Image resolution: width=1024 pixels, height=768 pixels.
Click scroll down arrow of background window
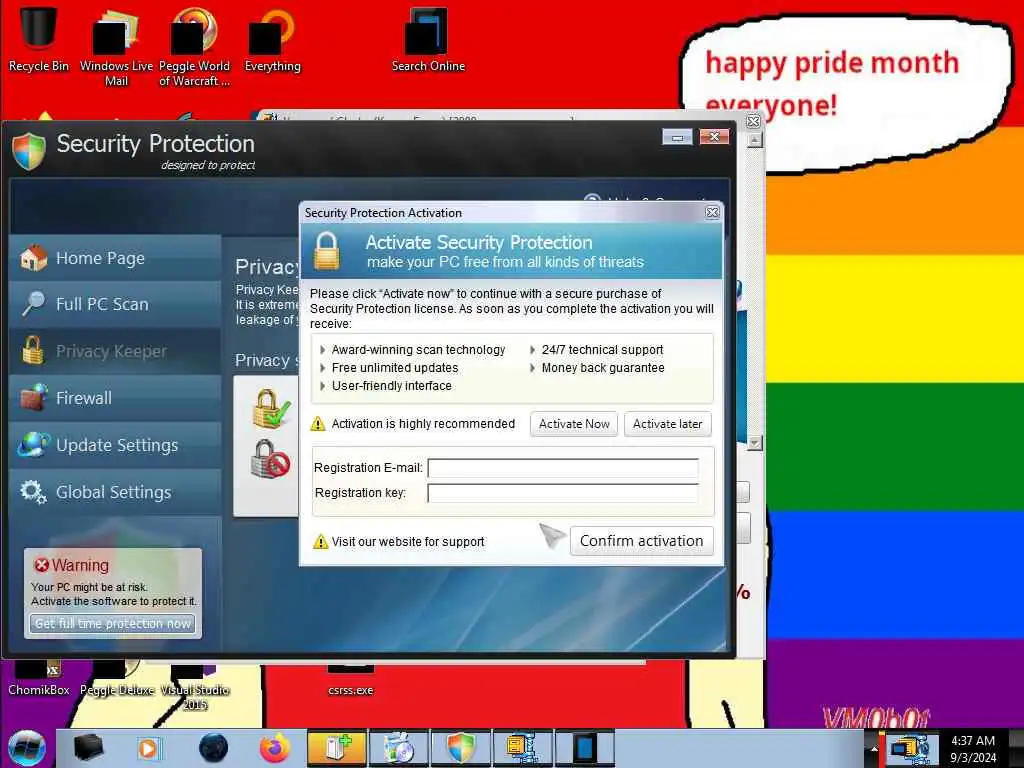[x=754, y=443]
